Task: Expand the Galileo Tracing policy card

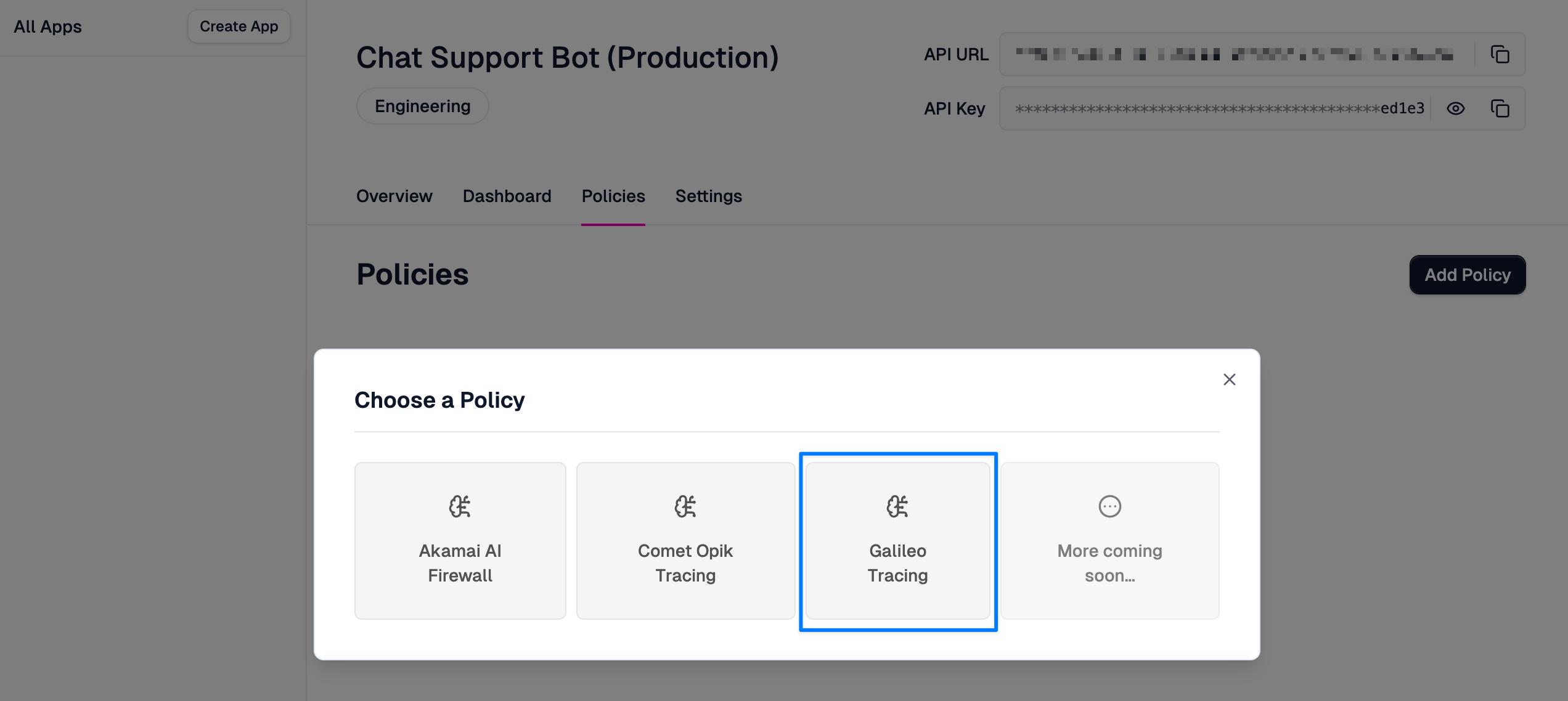Action: (x=897, y=541)
